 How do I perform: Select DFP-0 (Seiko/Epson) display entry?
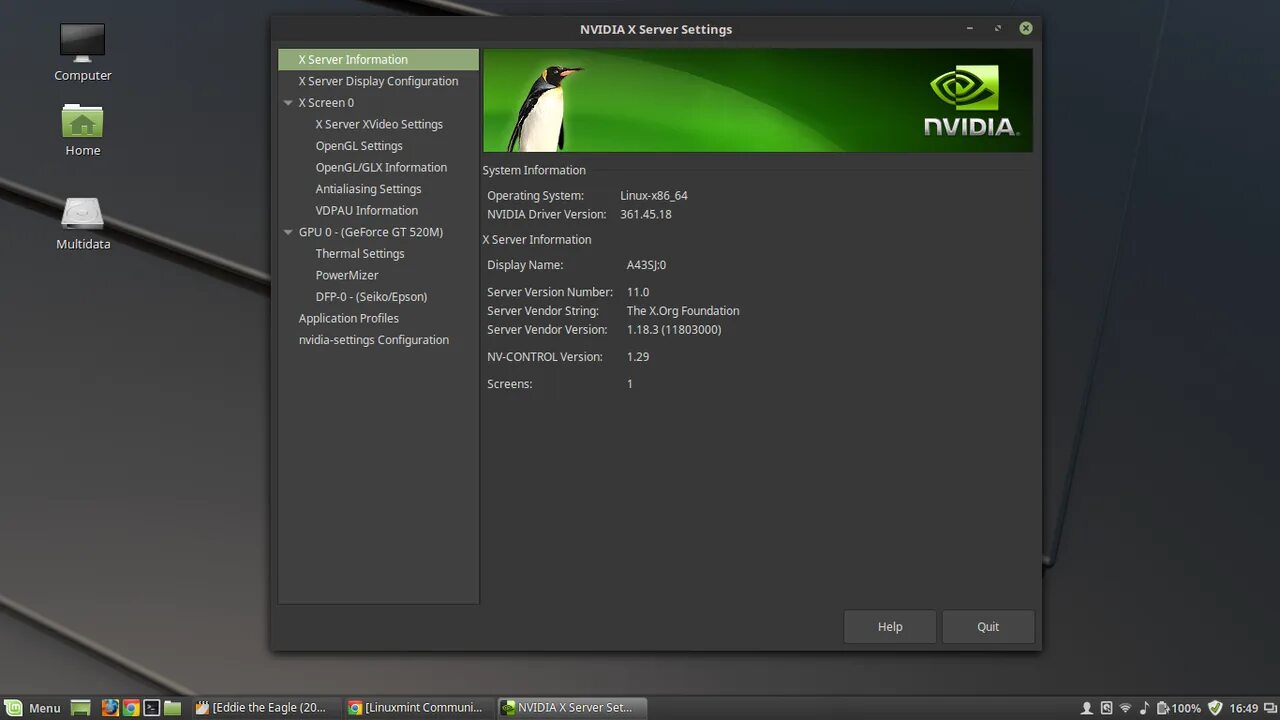(371, 297)
